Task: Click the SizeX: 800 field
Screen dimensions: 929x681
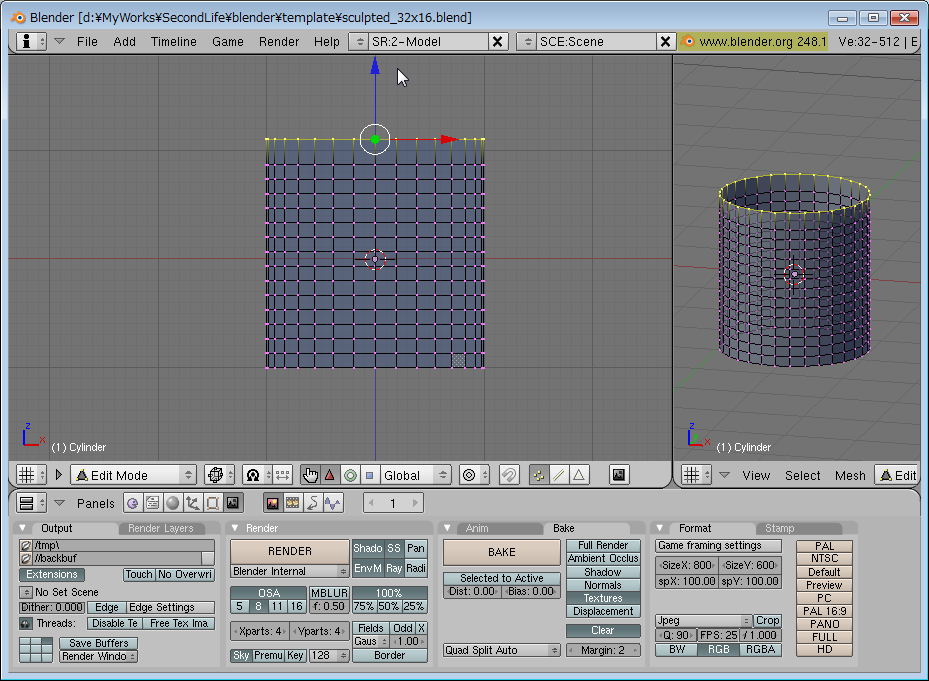Action: [x=687, y=565]
